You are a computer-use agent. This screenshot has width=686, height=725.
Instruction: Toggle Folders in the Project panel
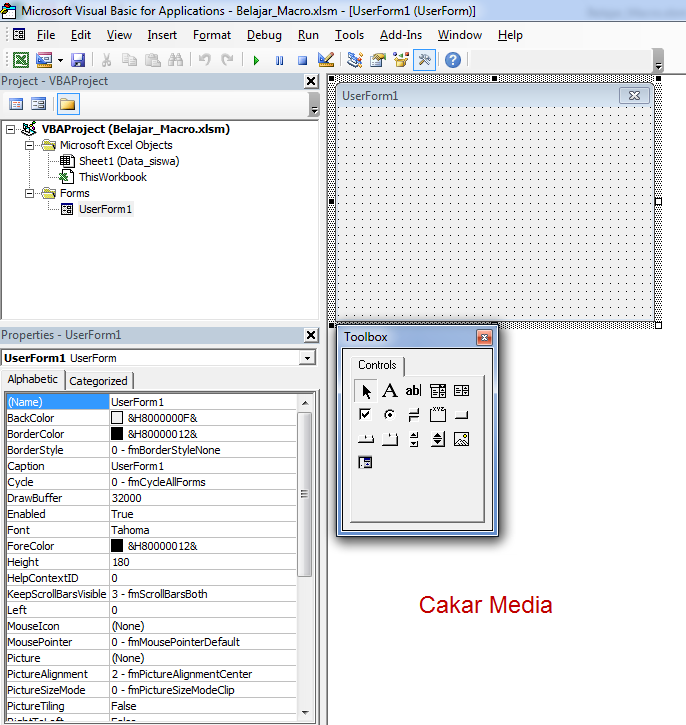point(68,104)
